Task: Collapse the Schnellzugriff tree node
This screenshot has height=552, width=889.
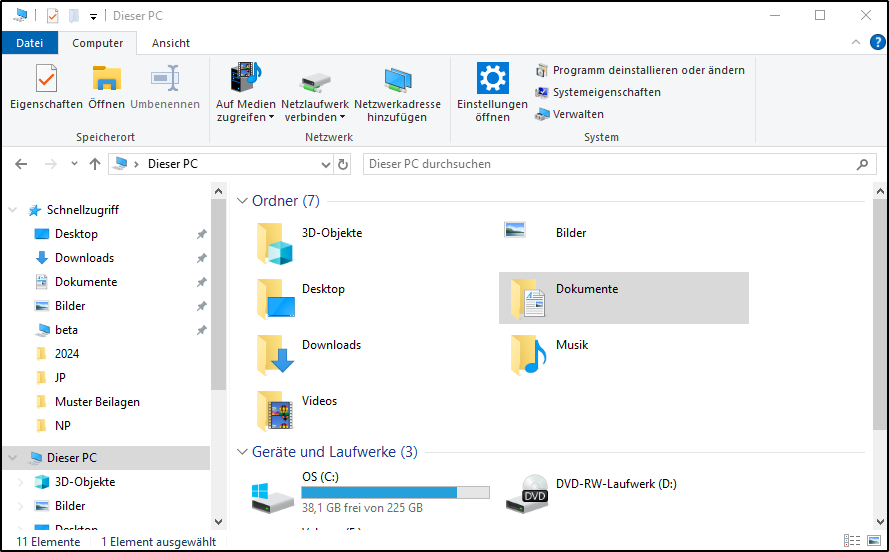Action: pyautogui.click(x=12, y=210)
